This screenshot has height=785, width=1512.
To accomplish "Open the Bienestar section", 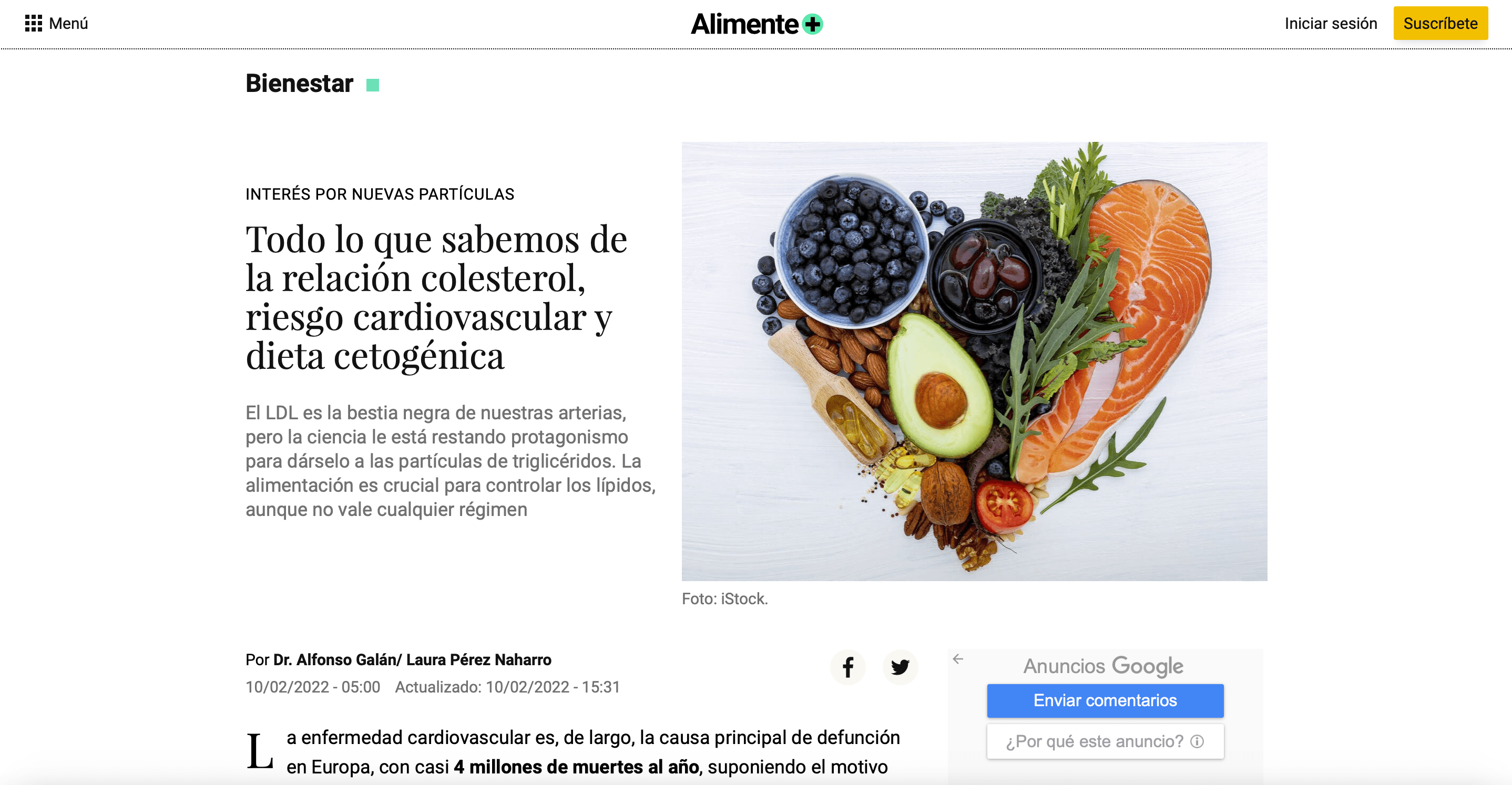I will pos(299,84).
